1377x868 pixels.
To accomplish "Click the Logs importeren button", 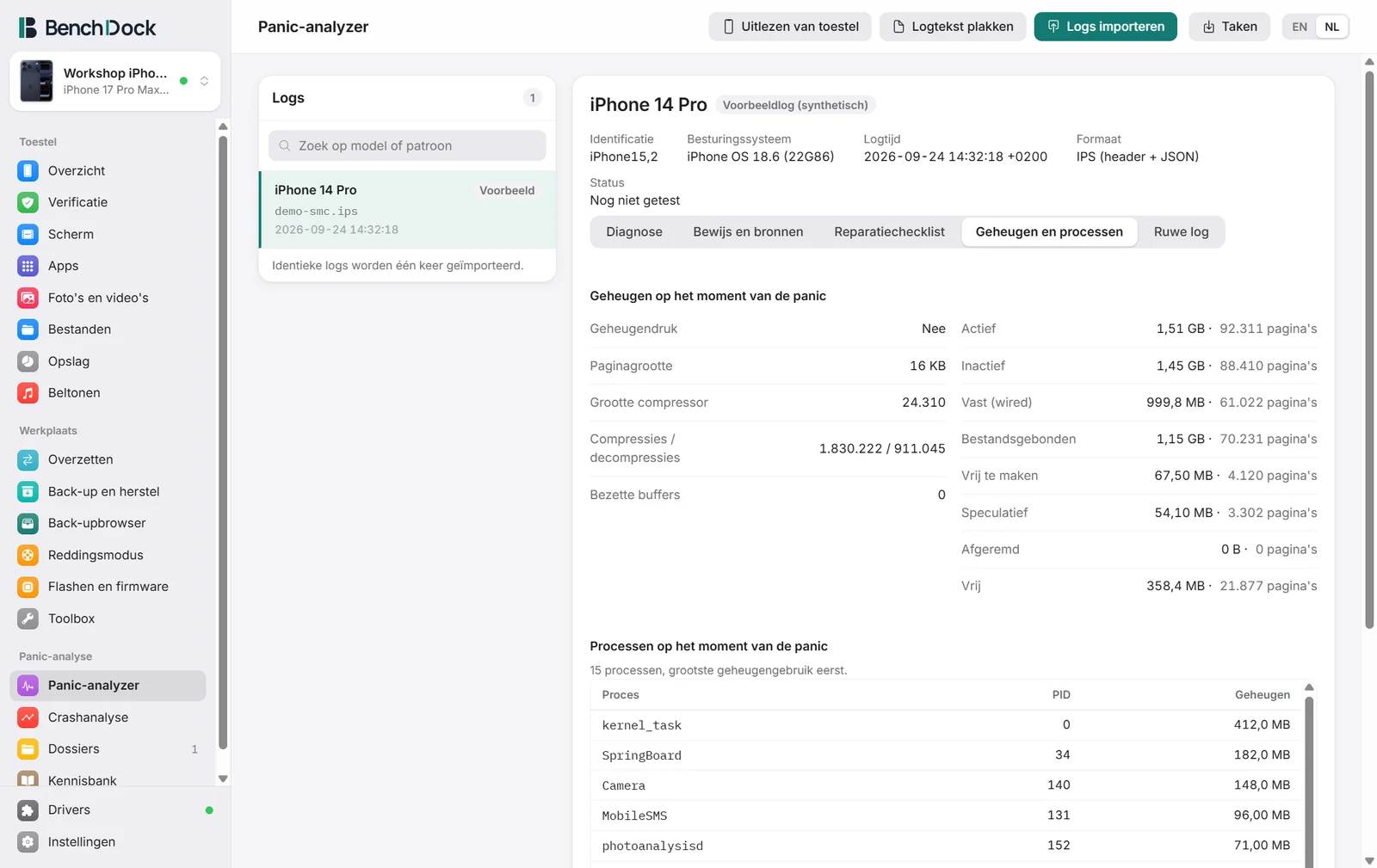I will coord(1106,27).
